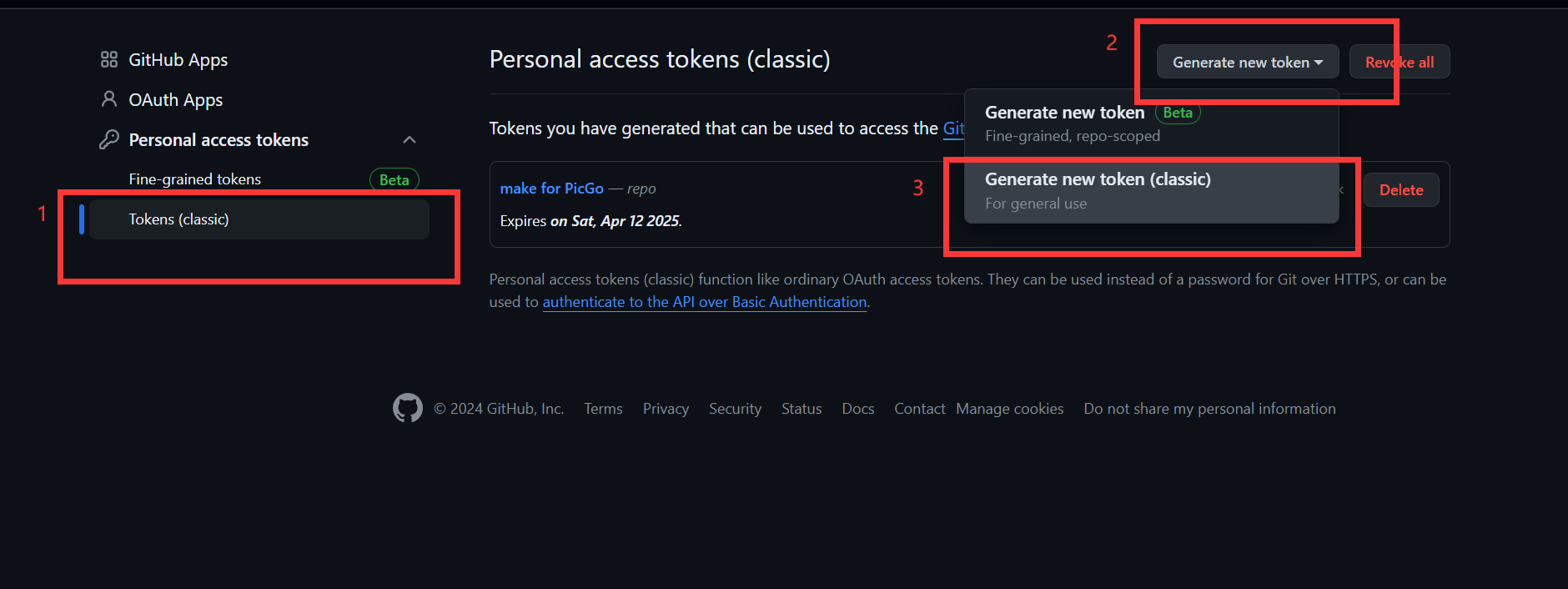Open the Security footer link
This screenshot has height=589, width=1568.
735,409
